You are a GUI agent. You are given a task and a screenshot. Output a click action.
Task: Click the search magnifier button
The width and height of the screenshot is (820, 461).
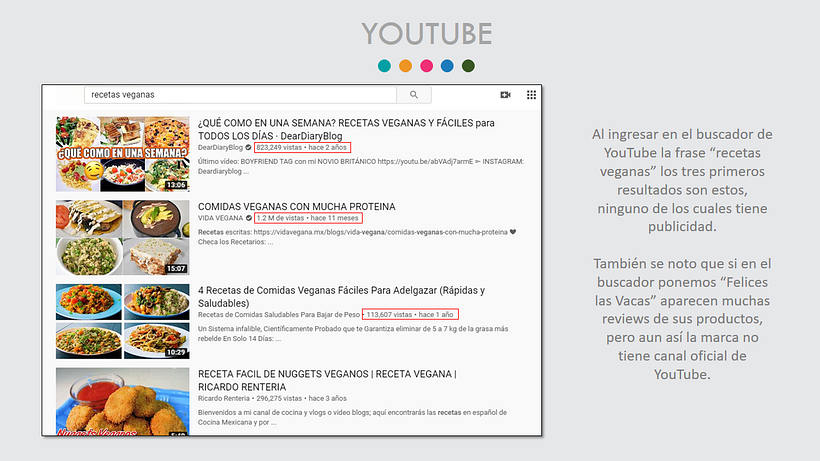pos(414,95)
